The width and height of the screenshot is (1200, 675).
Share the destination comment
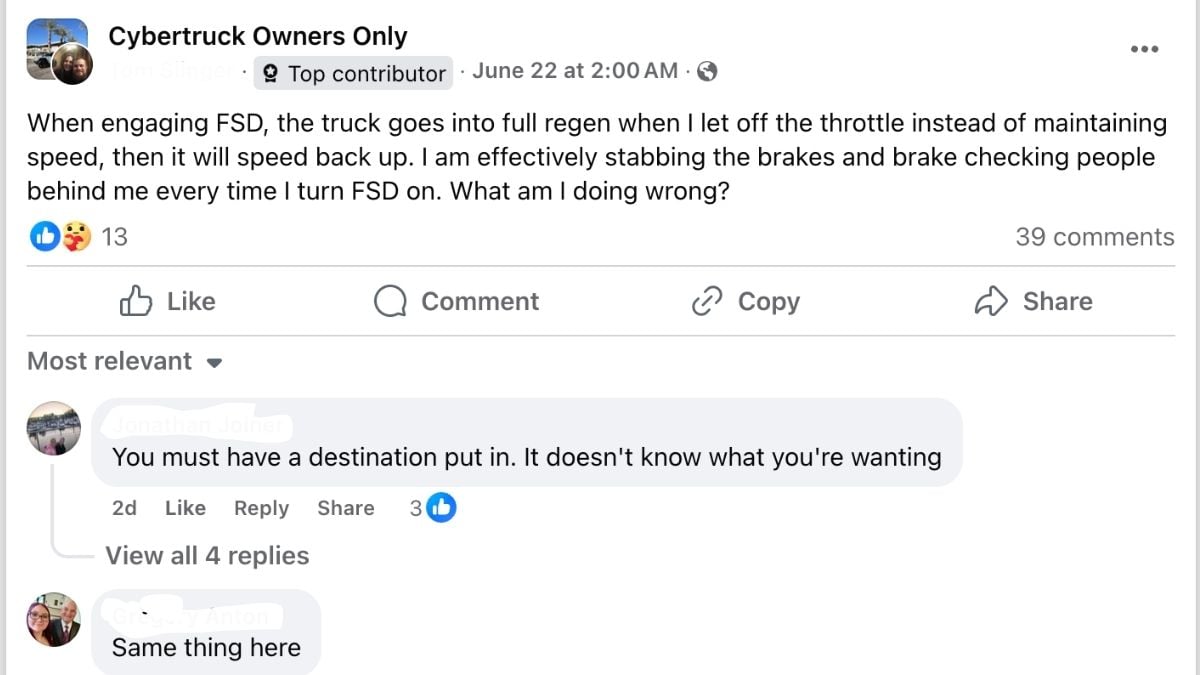click(345, 508)
